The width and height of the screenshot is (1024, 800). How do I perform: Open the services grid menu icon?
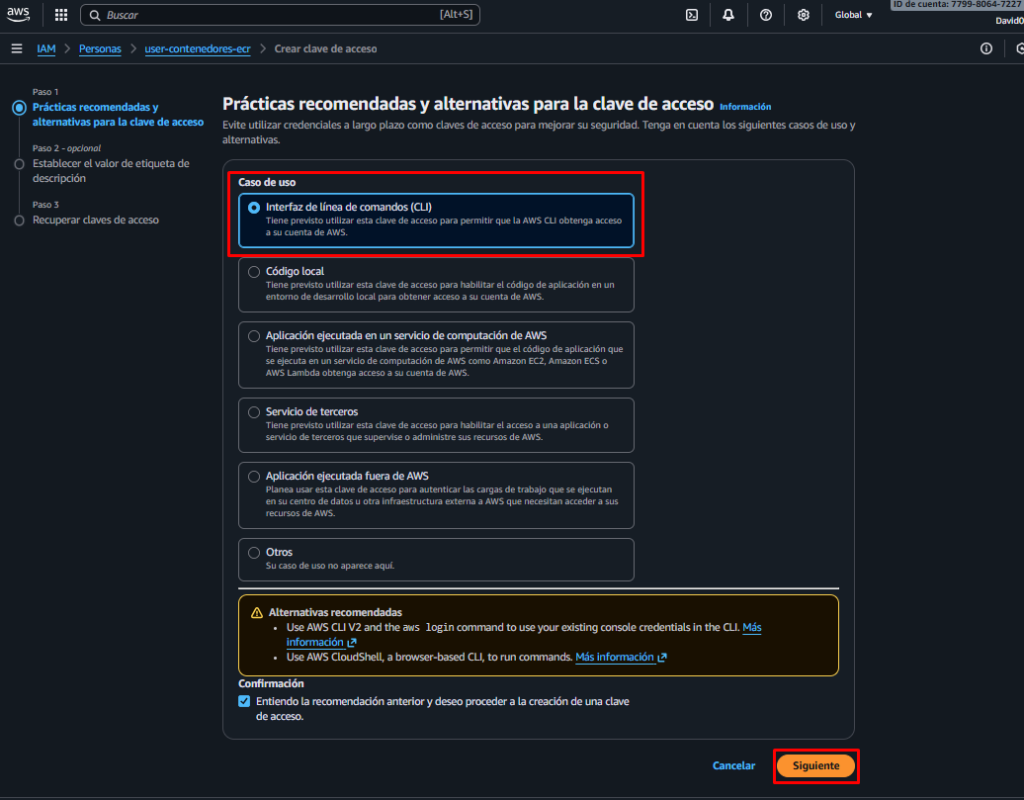point(61,15)
